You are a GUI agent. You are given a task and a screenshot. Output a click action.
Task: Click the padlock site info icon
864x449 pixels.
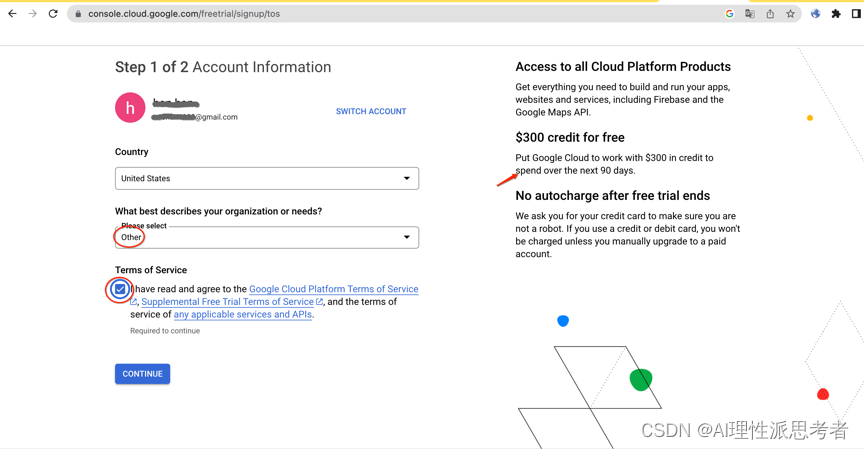(78, 14)
